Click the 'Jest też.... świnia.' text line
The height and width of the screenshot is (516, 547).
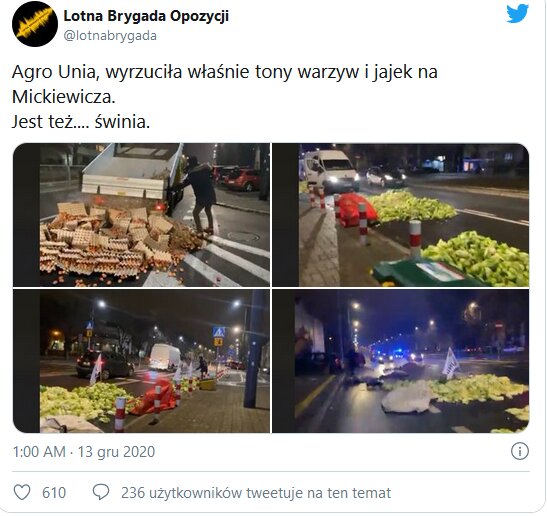click(x=81, y=122)
